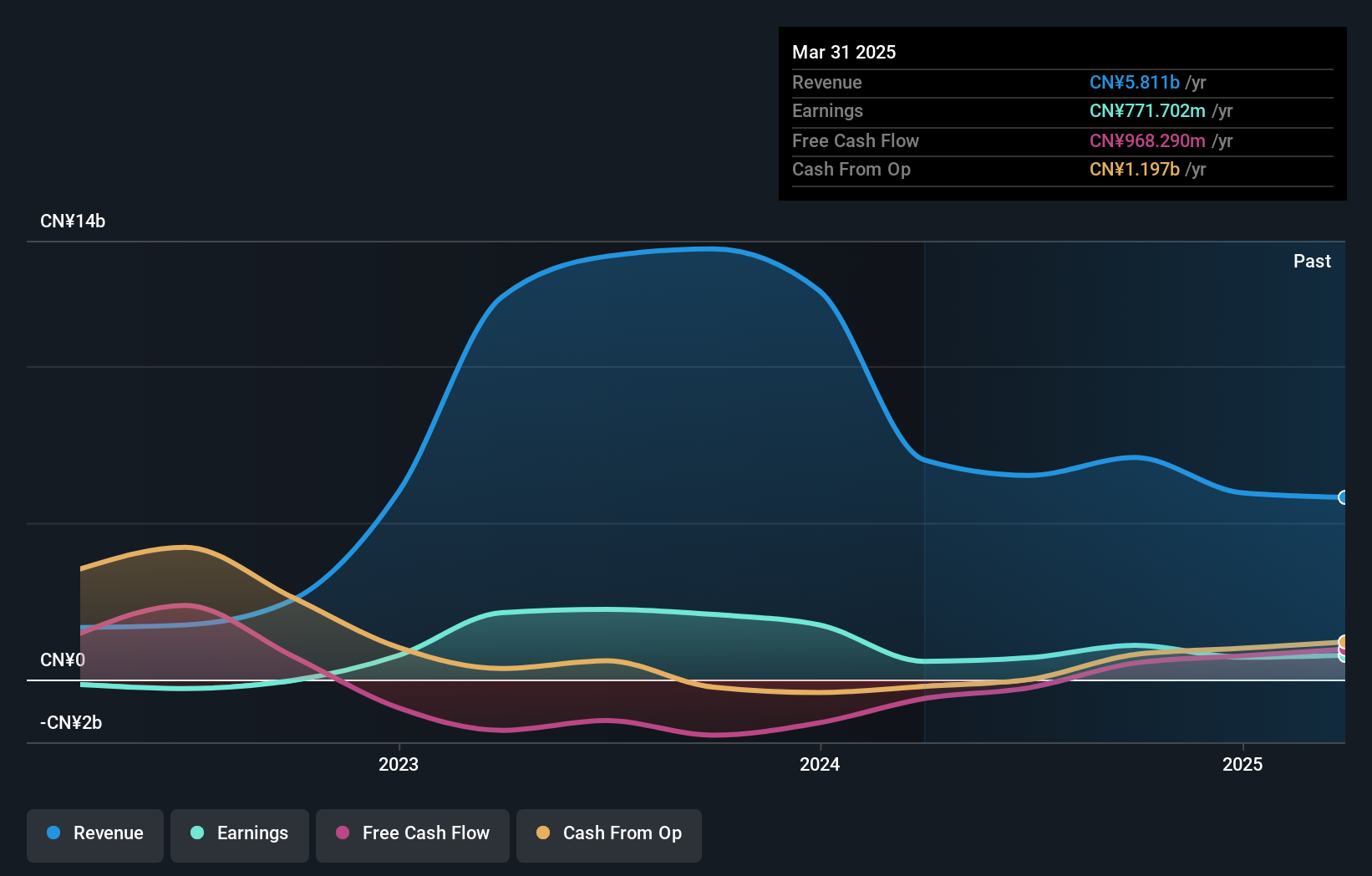Viewport: 1372px width, 876px height.
Task: Select the Revenue endpoint marker on chart
Action: pyautogui.click(x=1344, y=497)
